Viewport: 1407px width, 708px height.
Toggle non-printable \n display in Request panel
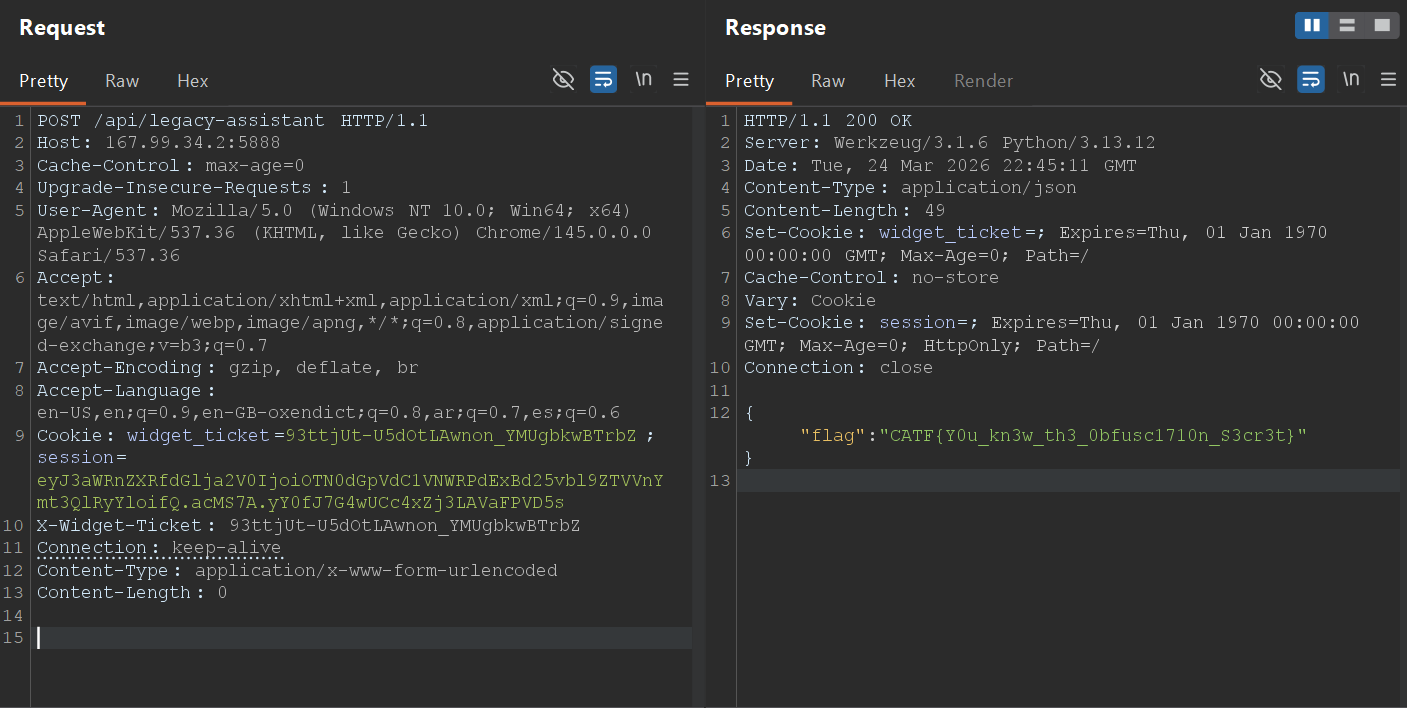click(644, 80)
